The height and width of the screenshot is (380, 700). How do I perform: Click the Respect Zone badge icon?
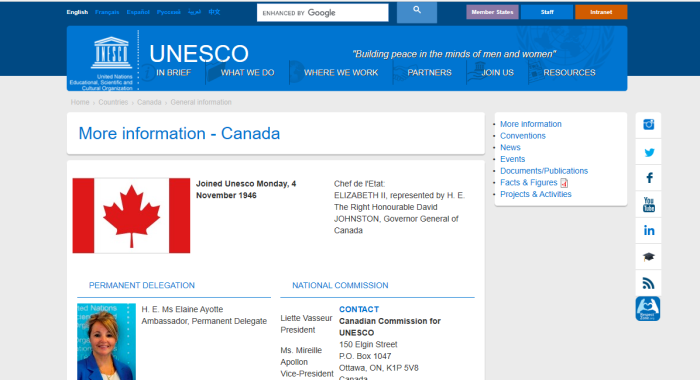(x=648, y=309)
